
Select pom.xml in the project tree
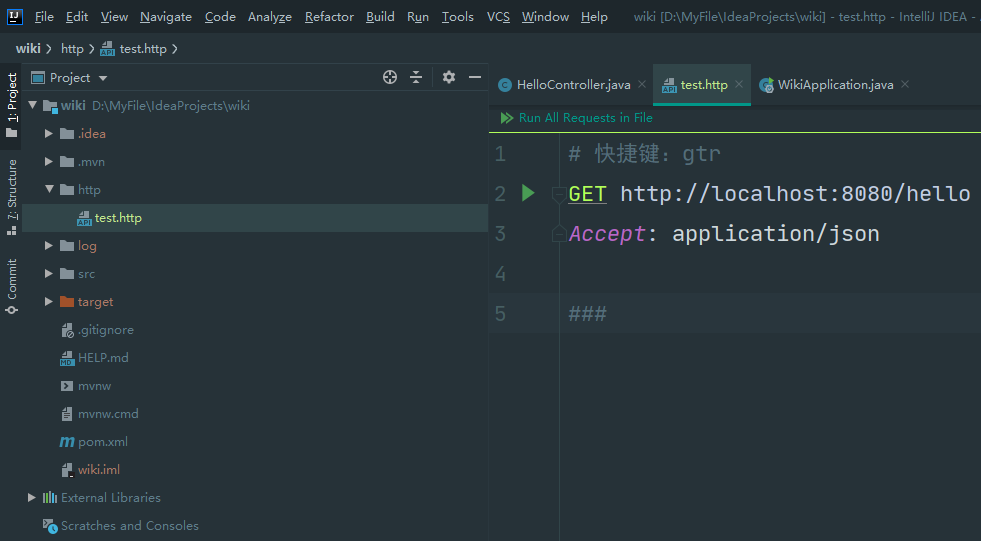pos(102,442)
